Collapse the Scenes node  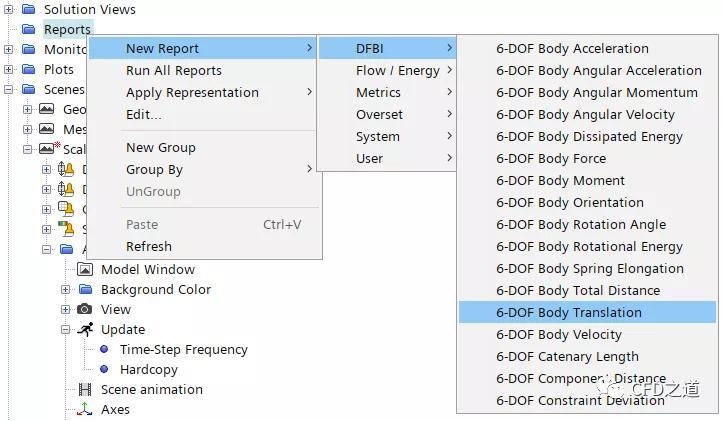pyautogui.click(x=8, y=89)
